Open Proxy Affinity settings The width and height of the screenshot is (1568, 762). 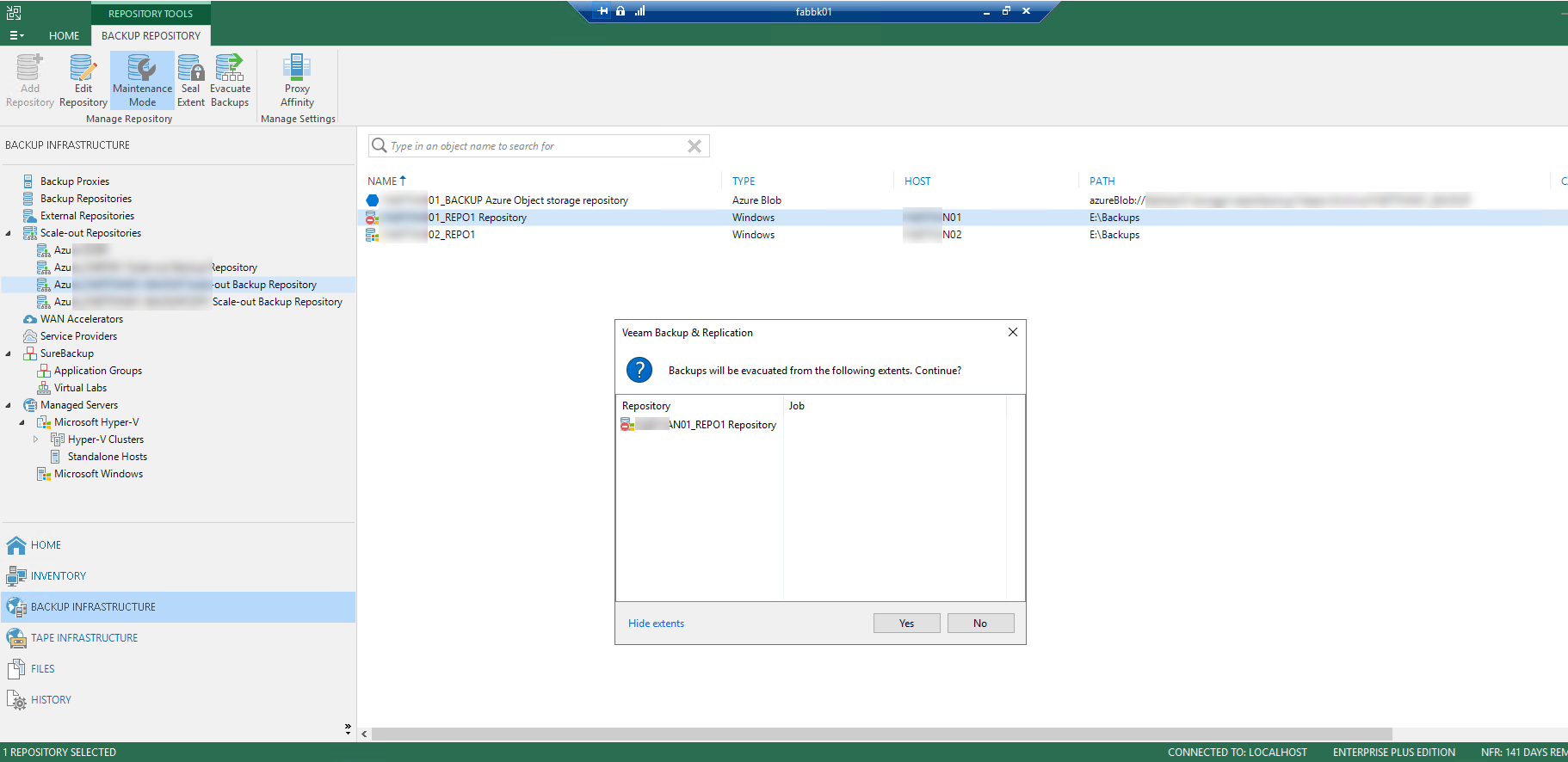297,81
